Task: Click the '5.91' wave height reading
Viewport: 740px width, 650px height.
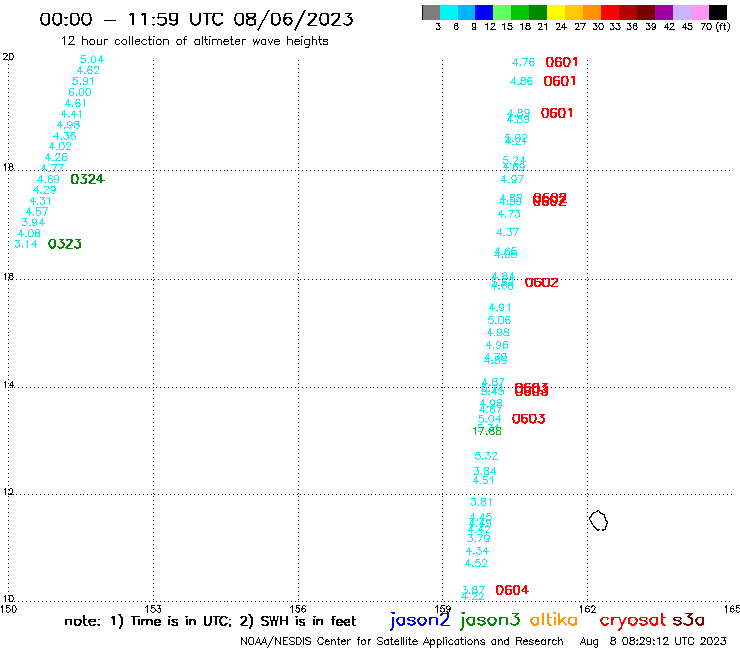Action: (x=83, y=82)
